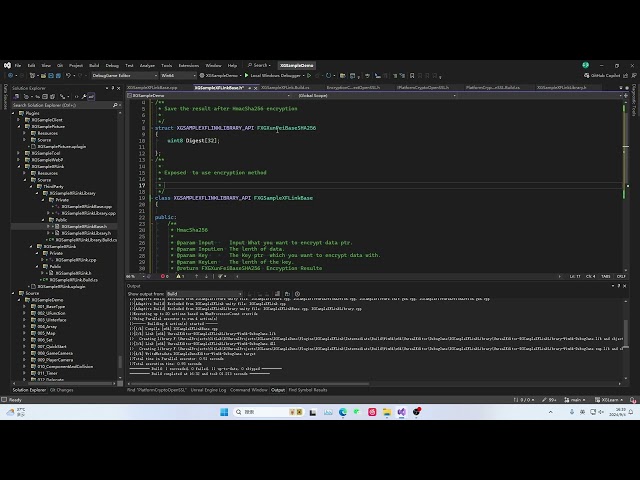
Task: Open Microsoft Edge from the taskbar
Action: point(342,412)
